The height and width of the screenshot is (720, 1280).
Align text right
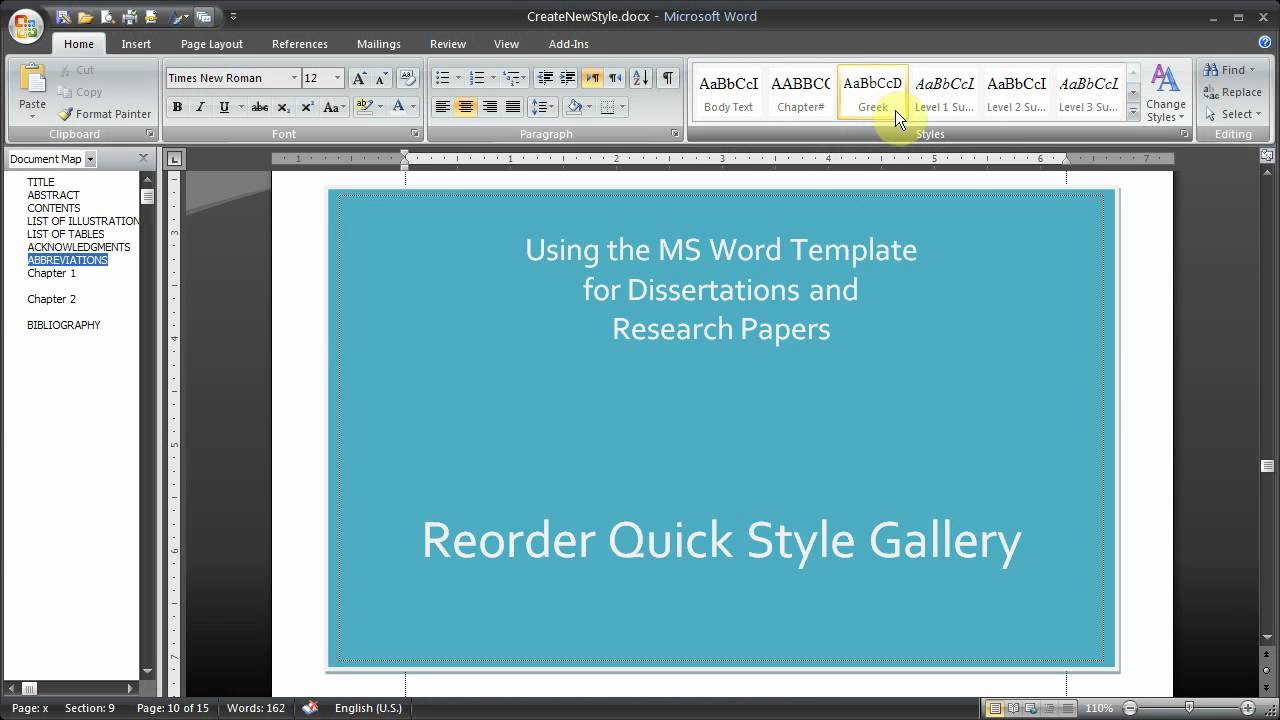[x=489, y=107]
